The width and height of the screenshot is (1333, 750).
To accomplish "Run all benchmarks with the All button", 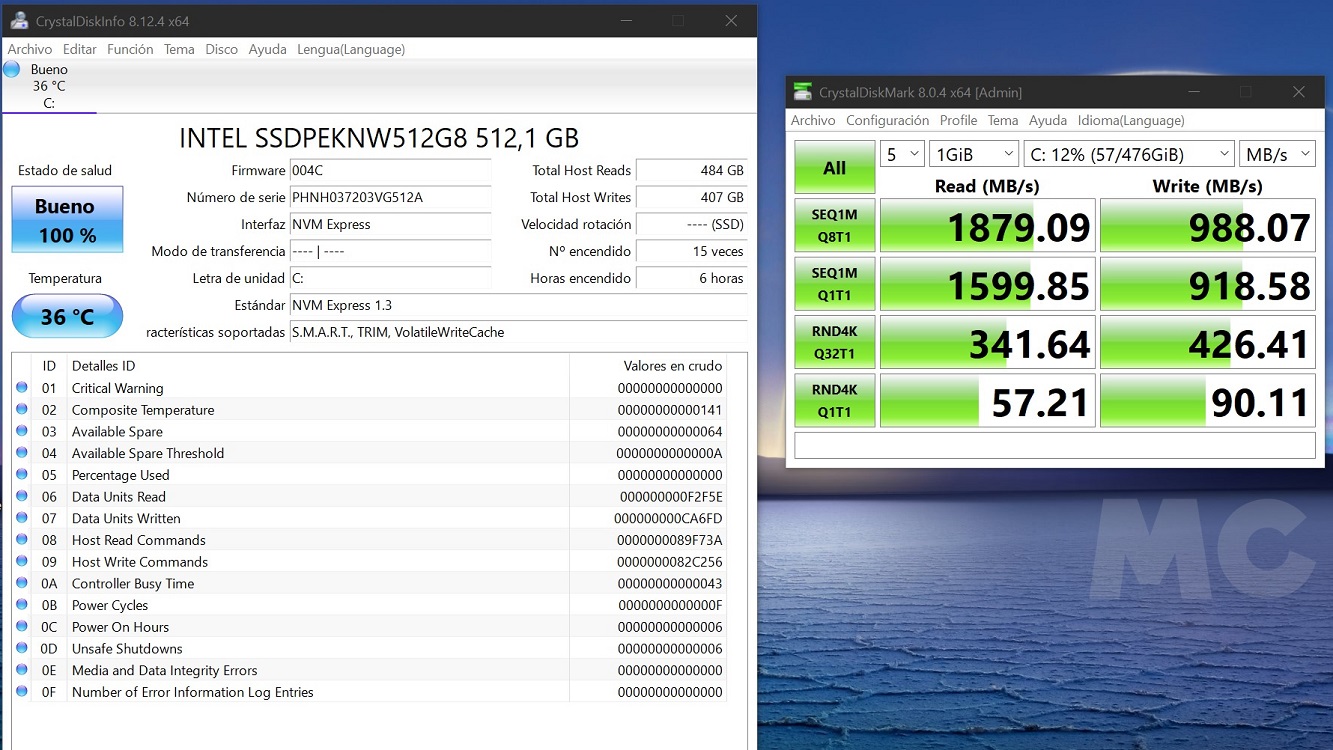I will coord(834,167).
